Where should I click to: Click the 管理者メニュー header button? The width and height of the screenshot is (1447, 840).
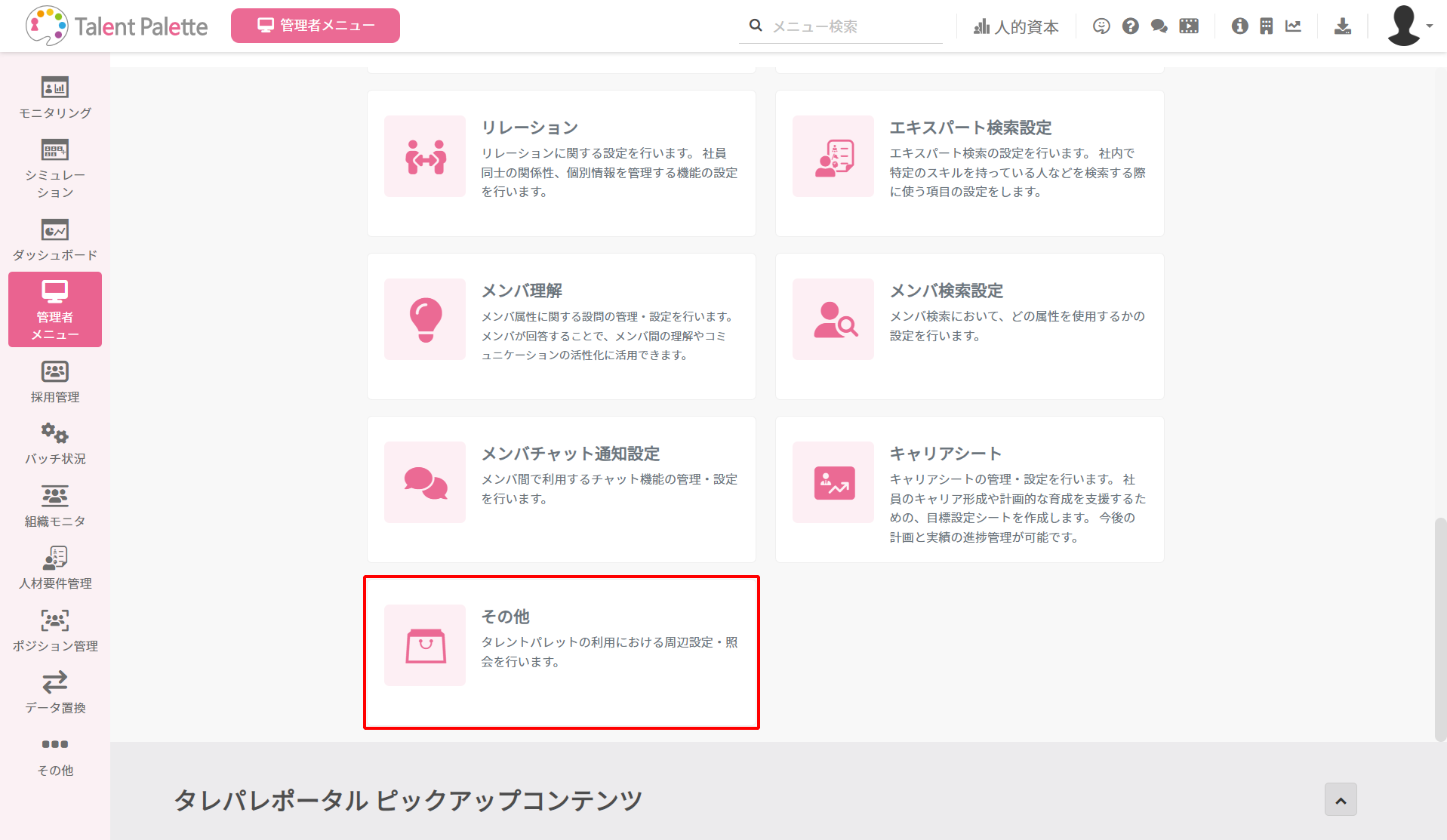coord(316,26)
